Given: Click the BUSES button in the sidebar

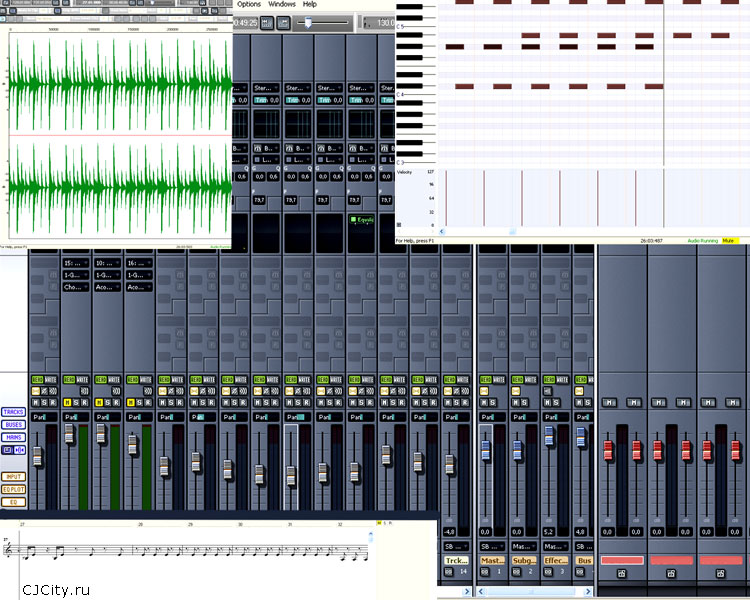Looking at the screenshot, I should pyautogui.click(x=14, y=425).
